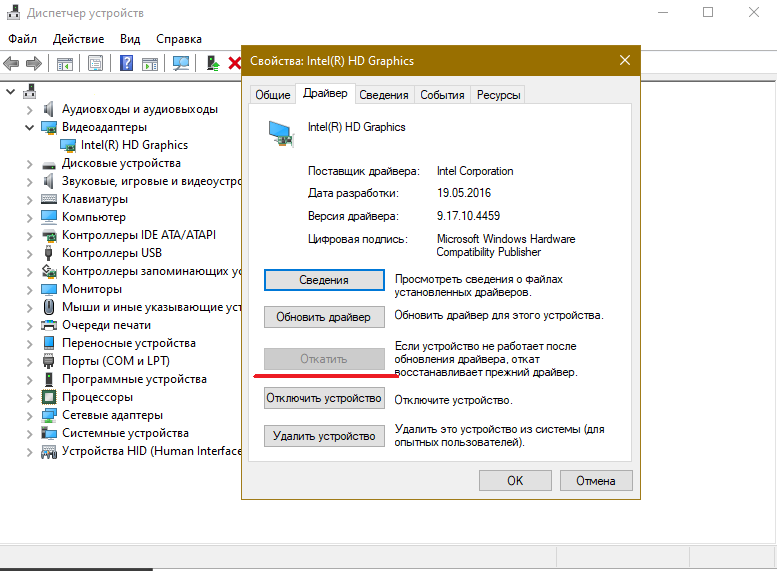The width and height of the screenshot is (777, 571).
Task: Scan for hardware changes with the magnifier monitor icon
Action: click(181, 63)
